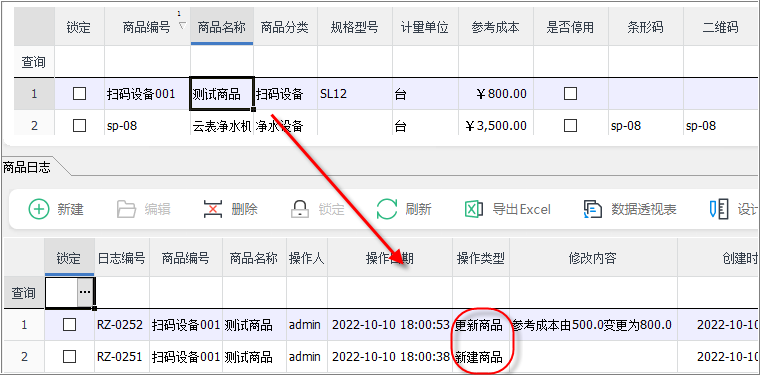760x375 pixels.
Task: Click 规格型号 column header
Action: click(354, 27)
